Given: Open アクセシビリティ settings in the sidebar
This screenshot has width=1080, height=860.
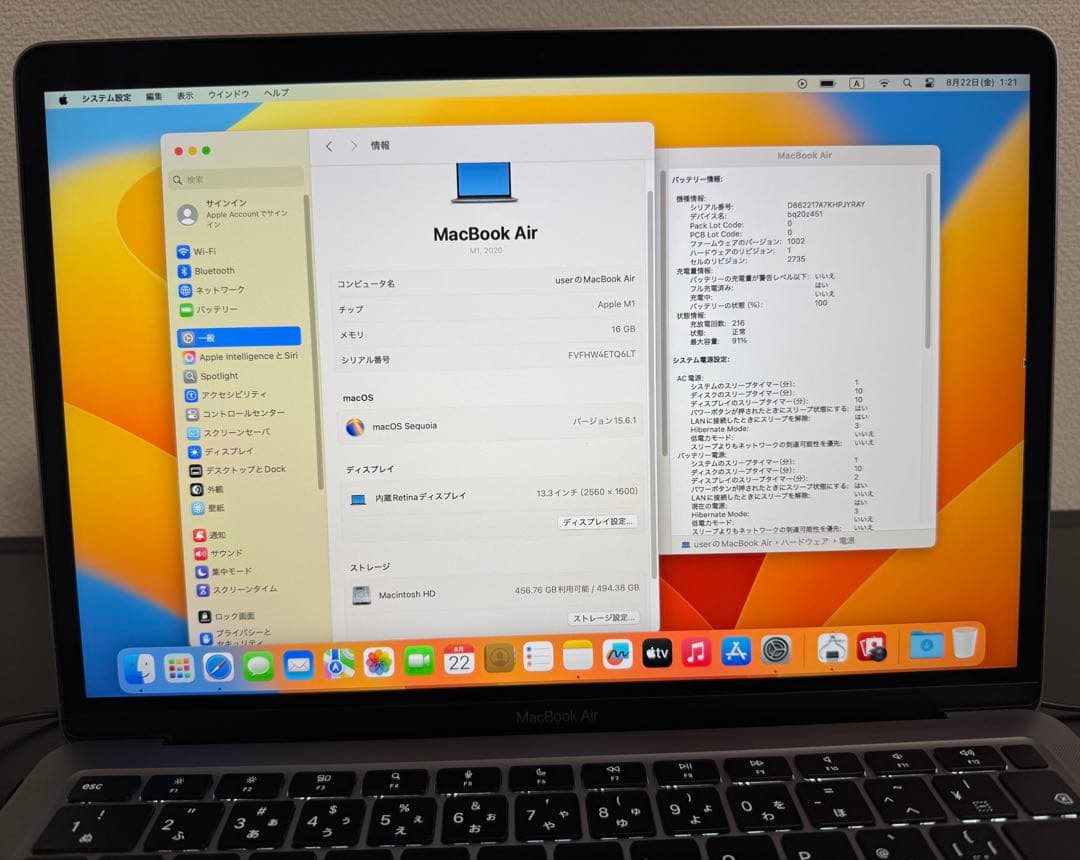Looking at the screenshot, I should click(x=228, y=394).
